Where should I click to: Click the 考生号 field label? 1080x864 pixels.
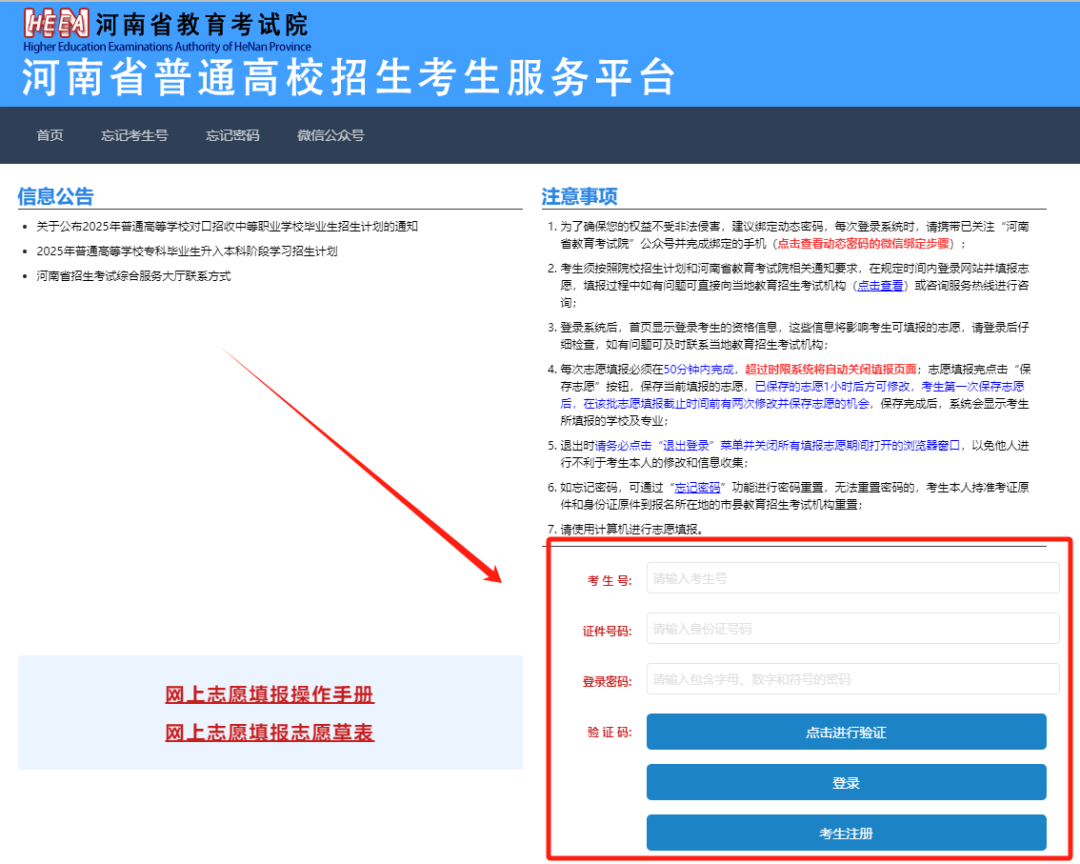point(609,581)
